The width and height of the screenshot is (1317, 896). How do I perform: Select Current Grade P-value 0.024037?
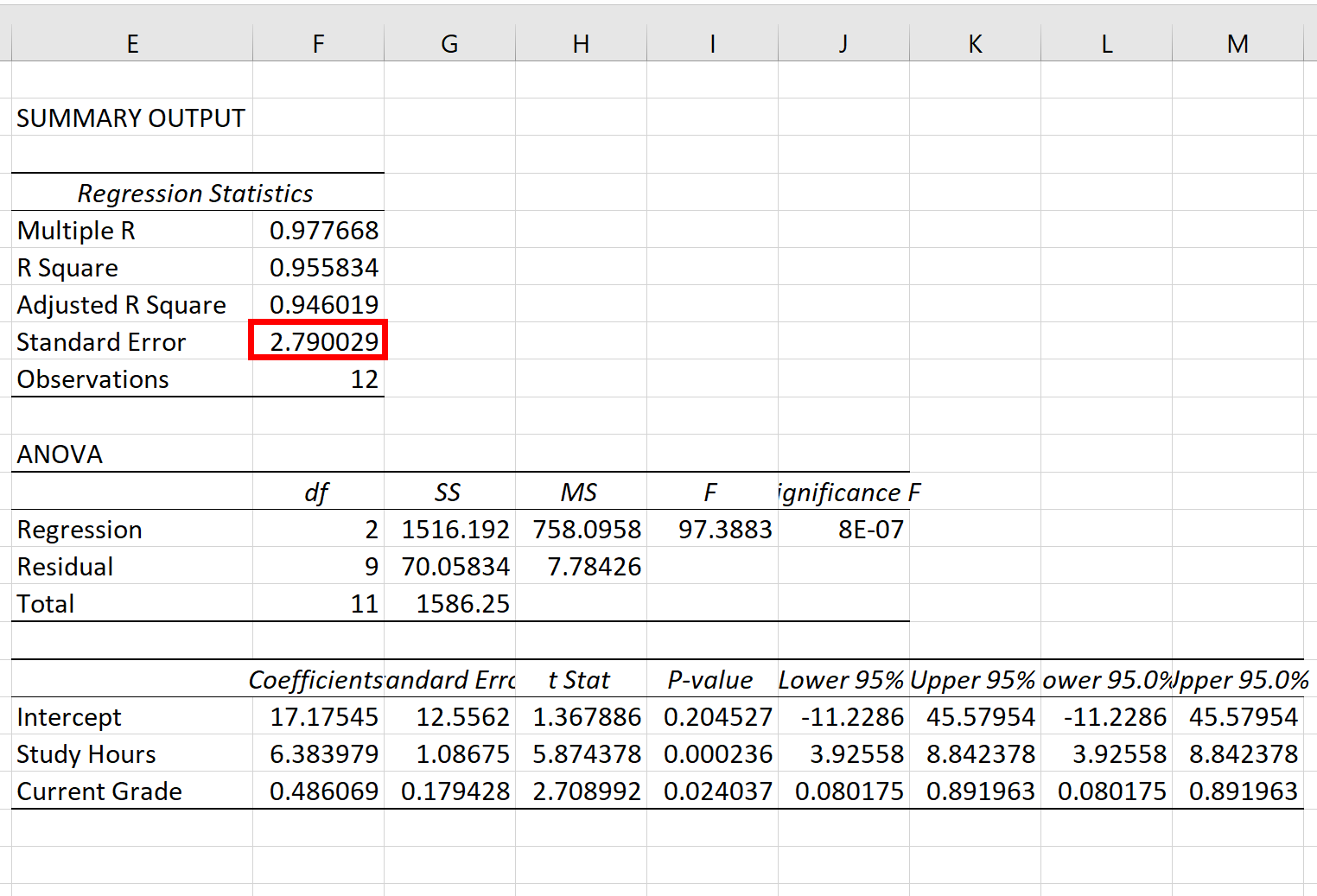(712, 791)
